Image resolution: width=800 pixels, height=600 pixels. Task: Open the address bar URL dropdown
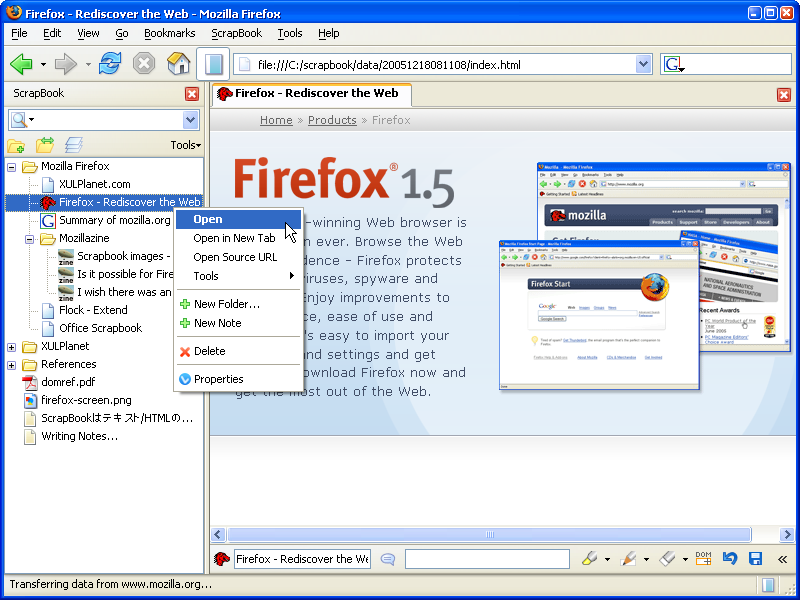[x=643, y=64]
